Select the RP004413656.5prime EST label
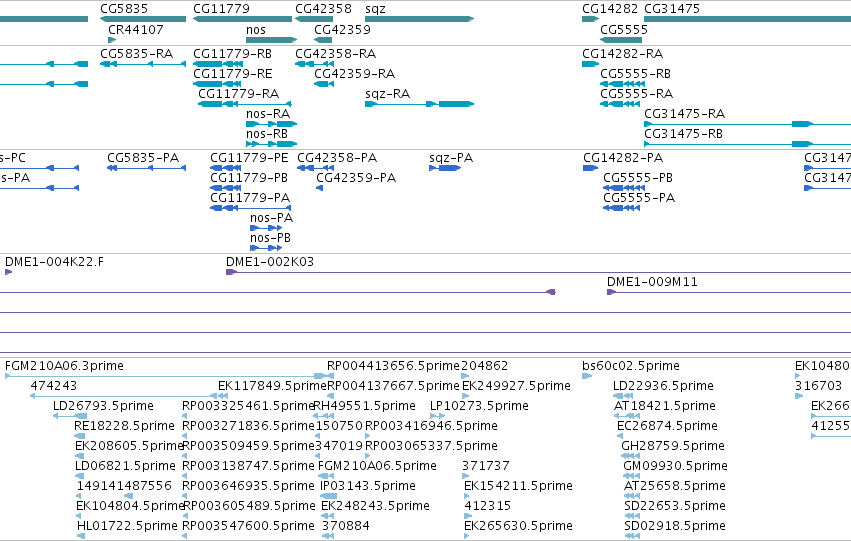Screen dimensions: 851x541 (x=393, y=366)
